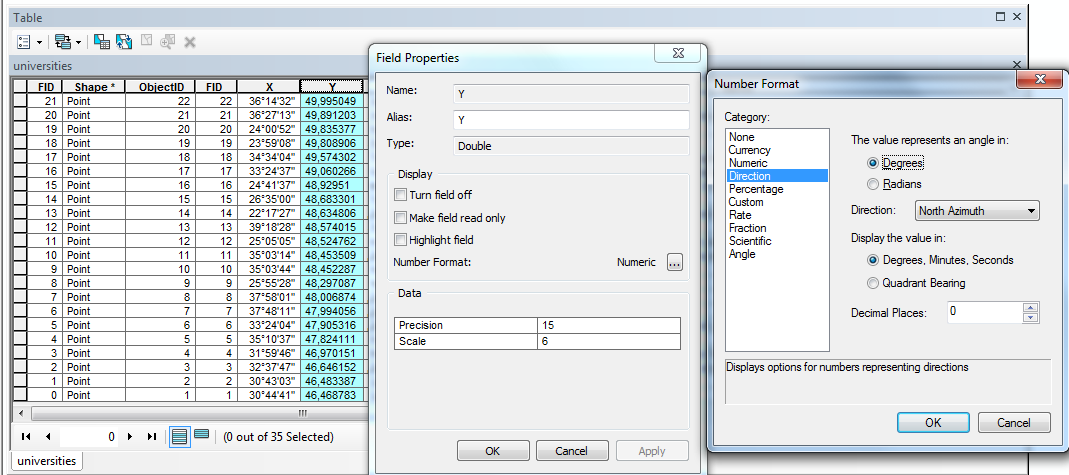Viewport: 1069px width, 475px height.
Task: Go to the first record
Action: [x=25, y=437]
